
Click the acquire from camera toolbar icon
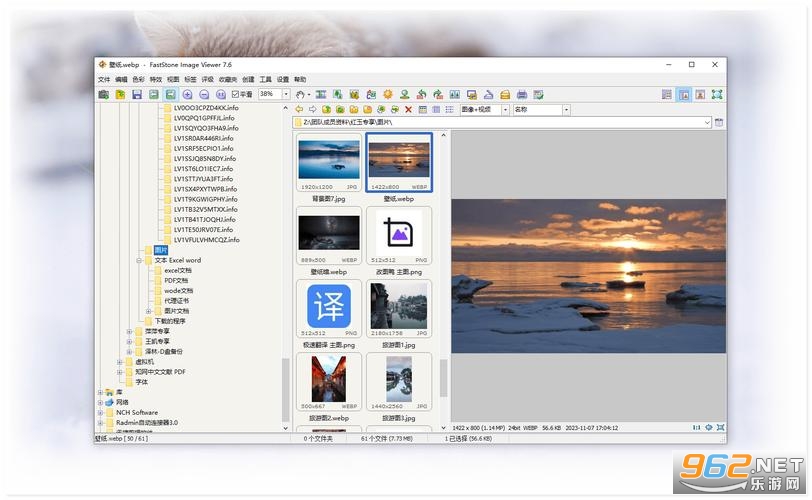pyautogui.click(x=104, y=95)
